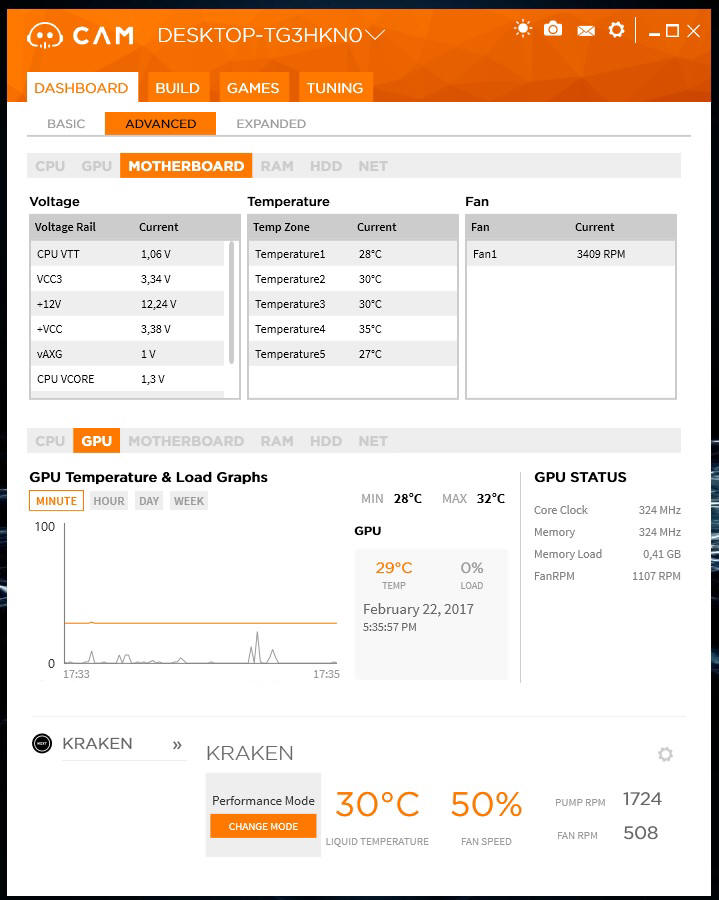Open the GAMES tab

[x=253, y=88]
